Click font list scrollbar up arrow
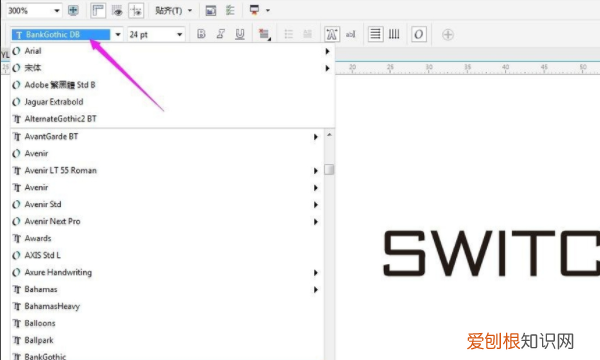 tap(329, 135)
